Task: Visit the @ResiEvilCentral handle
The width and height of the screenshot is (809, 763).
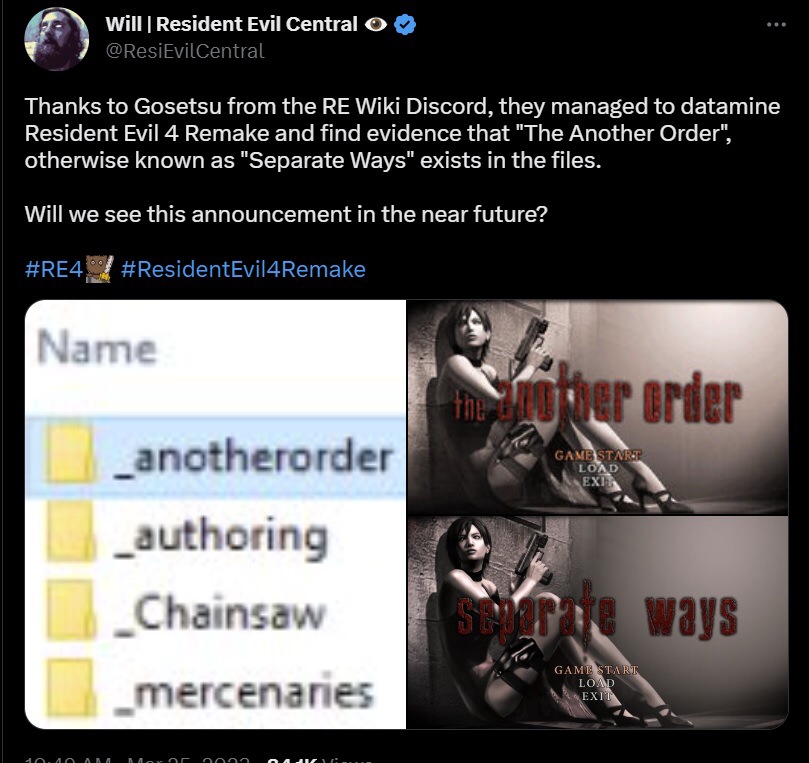Action: [185, 51]
